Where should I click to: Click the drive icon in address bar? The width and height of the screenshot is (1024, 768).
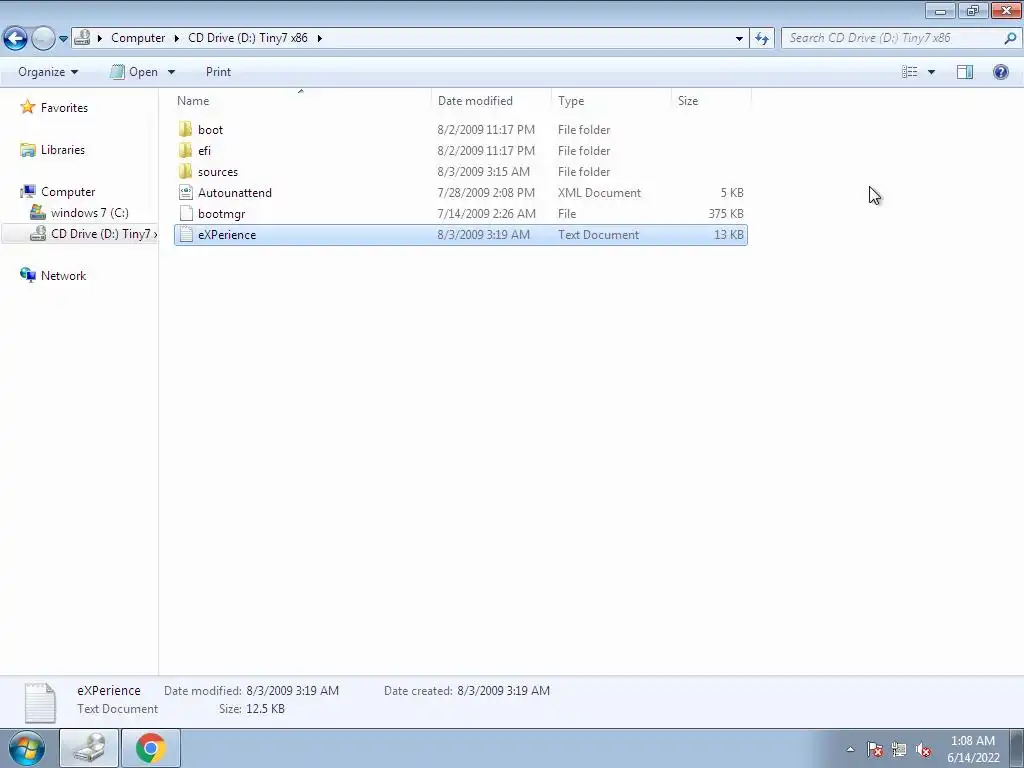click(82, 38)
